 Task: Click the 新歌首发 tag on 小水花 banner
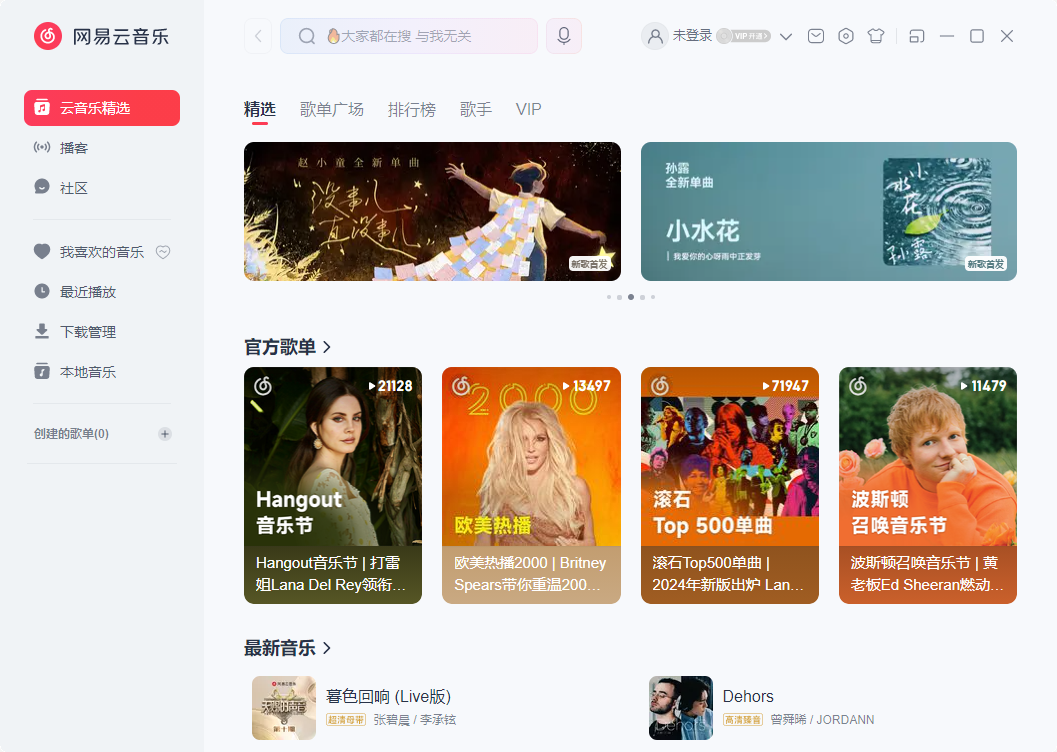(x=986, y=264)
